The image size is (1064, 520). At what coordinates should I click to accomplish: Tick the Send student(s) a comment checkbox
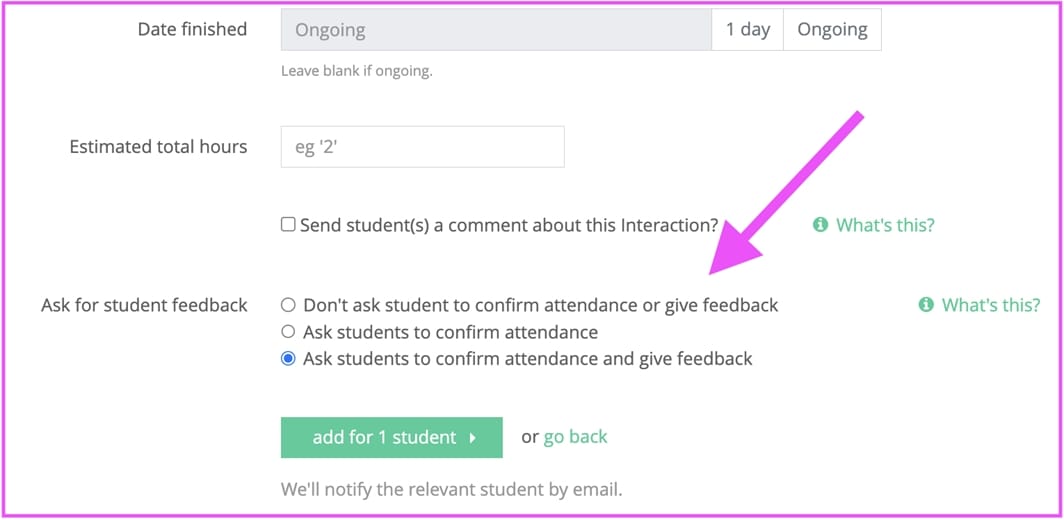click(288, 225)
